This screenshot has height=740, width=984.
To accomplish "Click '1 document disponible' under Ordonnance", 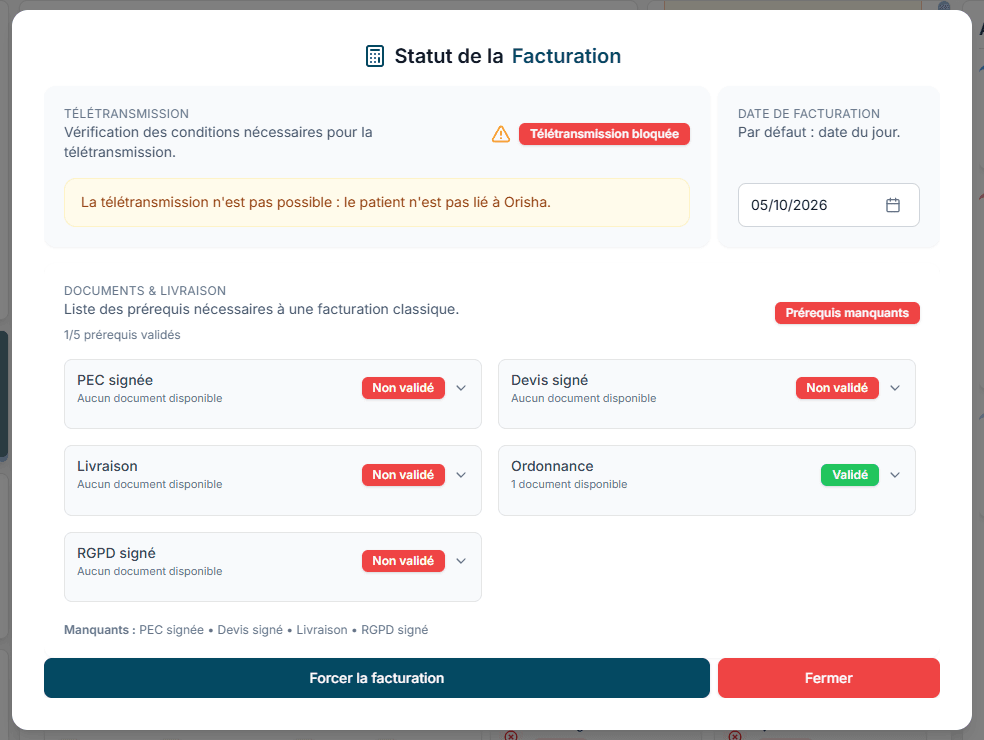I will pos(569,484).
